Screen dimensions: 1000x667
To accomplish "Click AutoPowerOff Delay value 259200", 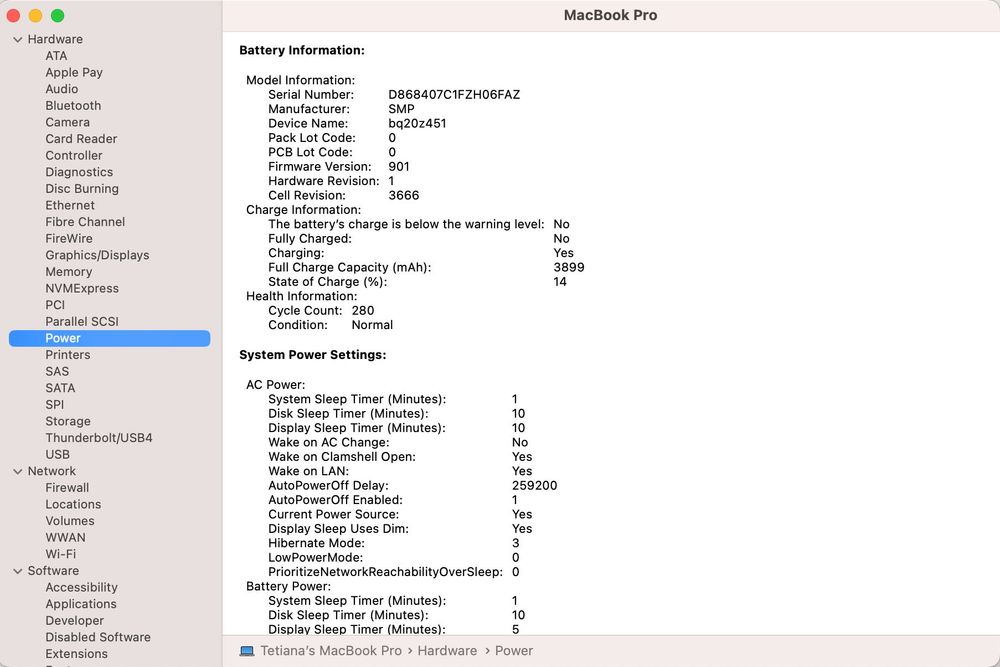I will point(534,485).
